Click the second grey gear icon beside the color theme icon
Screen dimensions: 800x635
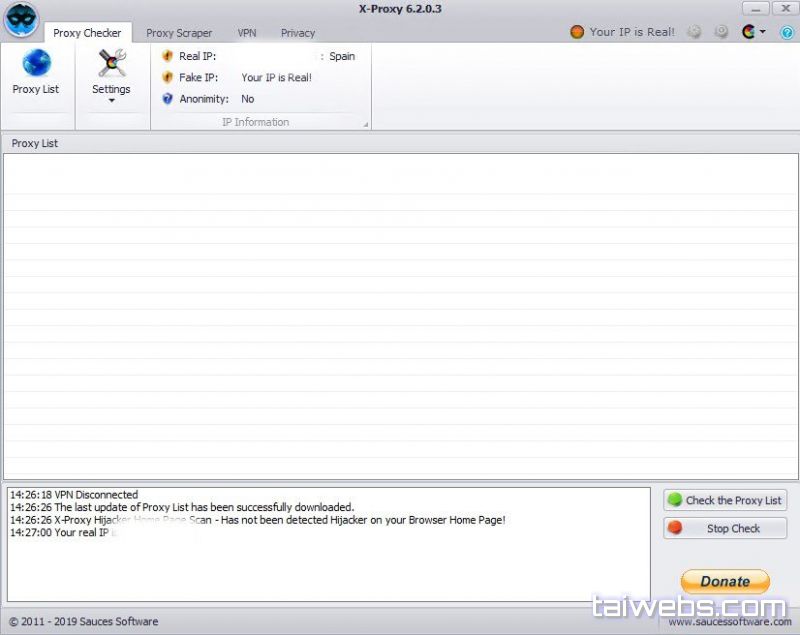point(721,32)
